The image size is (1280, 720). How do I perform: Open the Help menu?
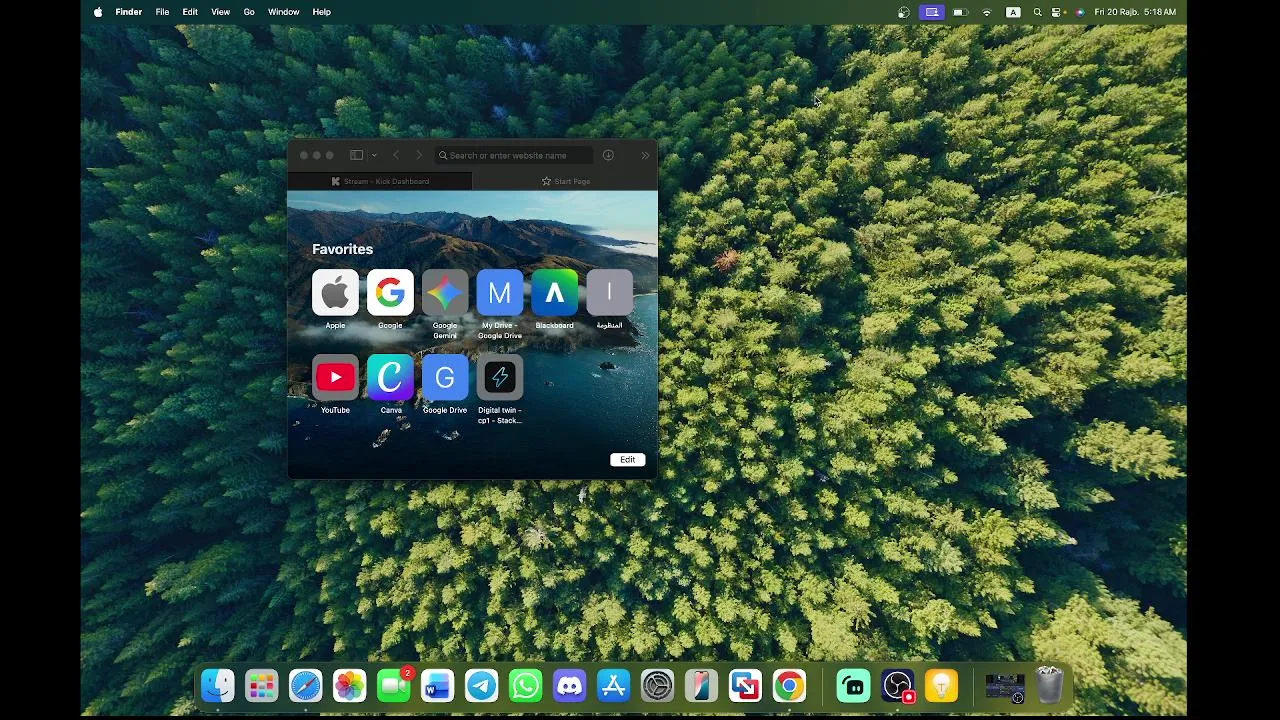coord(321,12)
